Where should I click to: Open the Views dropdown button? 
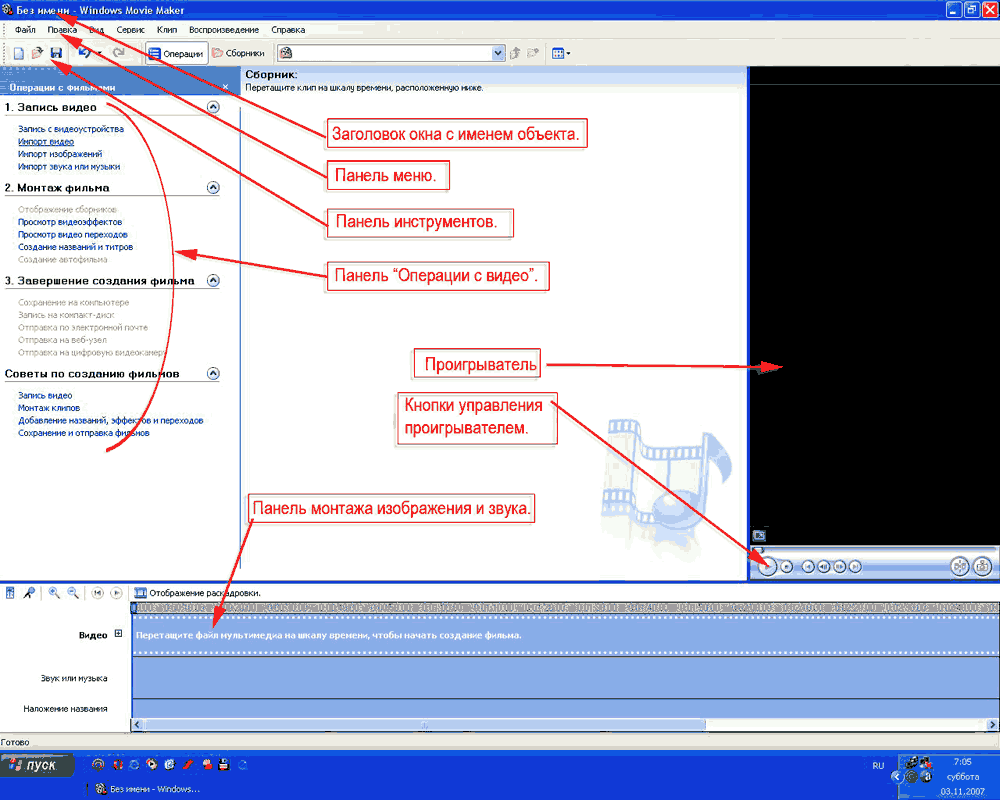coord(561,54)
